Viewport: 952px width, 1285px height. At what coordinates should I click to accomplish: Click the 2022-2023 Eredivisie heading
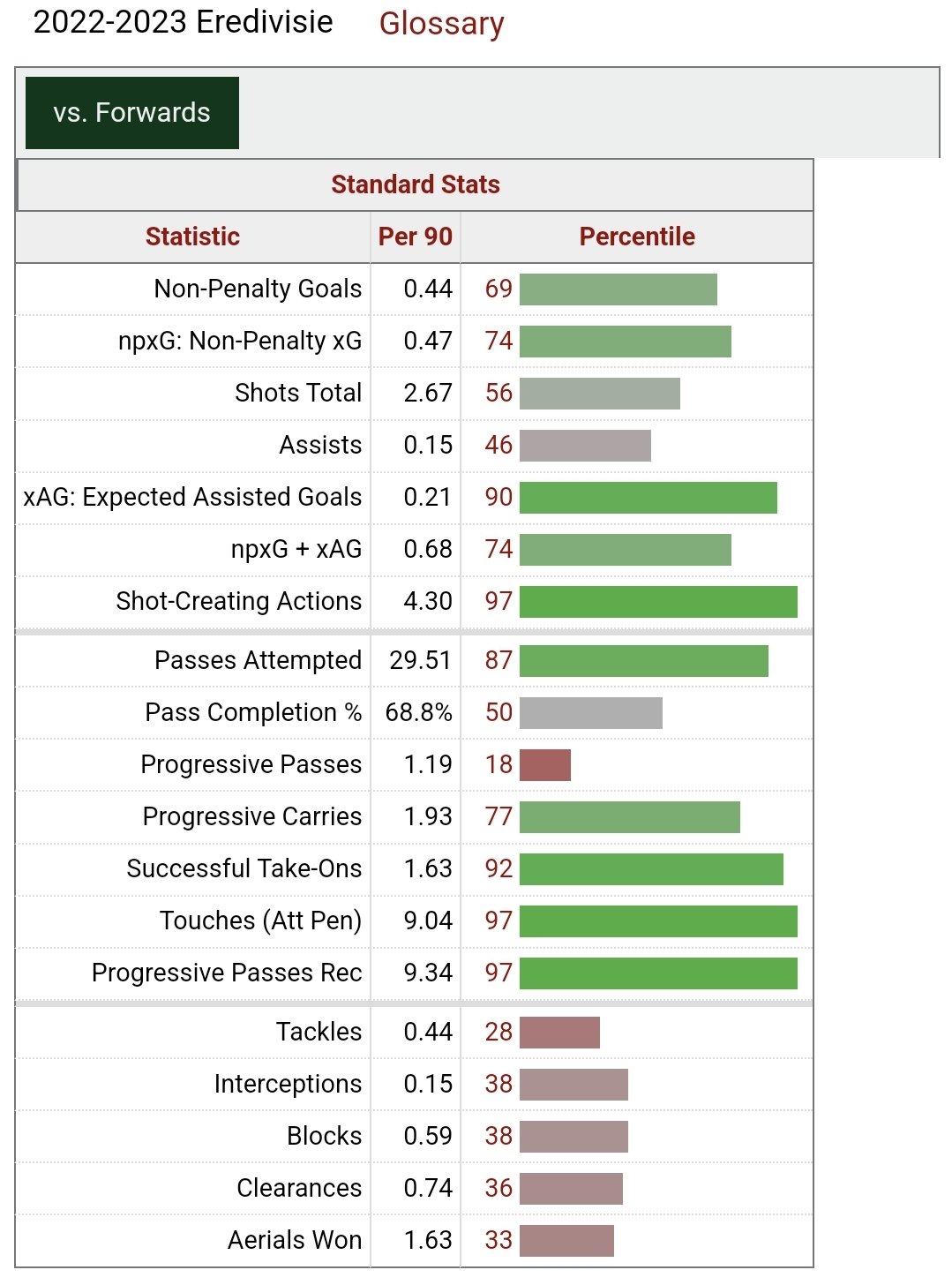[184, 22]
